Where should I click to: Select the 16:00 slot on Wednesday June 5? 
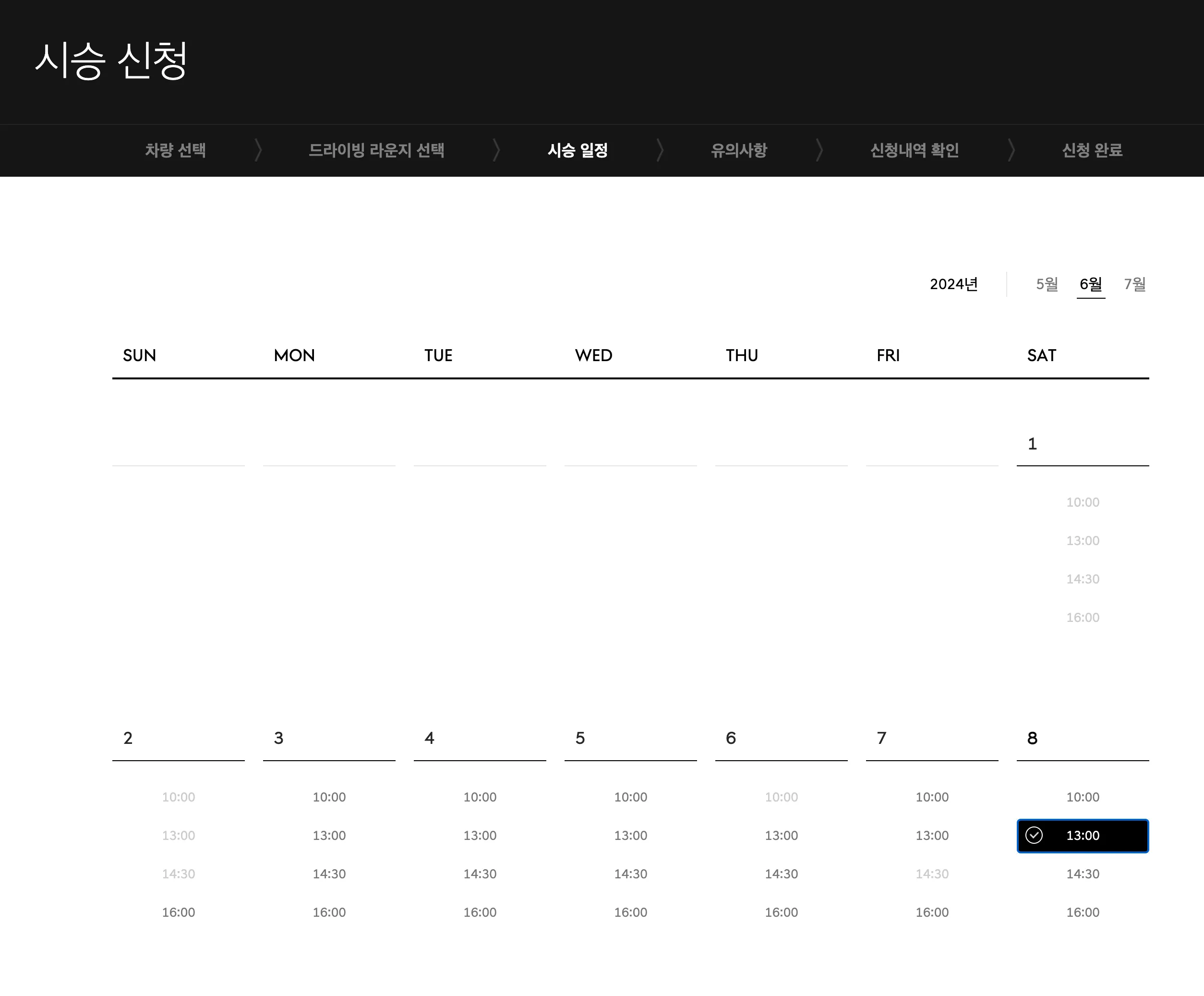tap(631, 912)
